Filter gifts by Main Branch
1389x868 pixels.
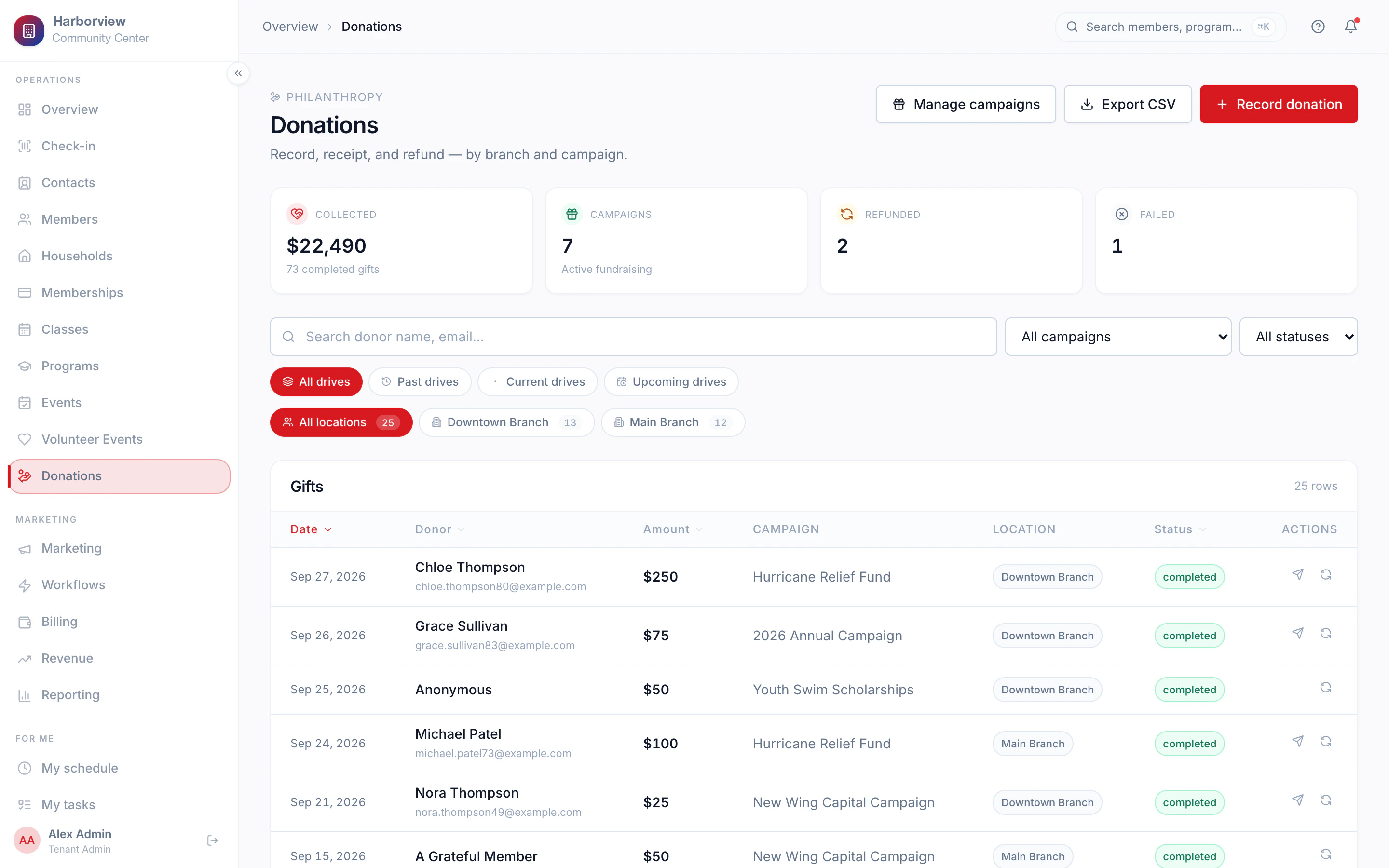(x=673, y=422)
